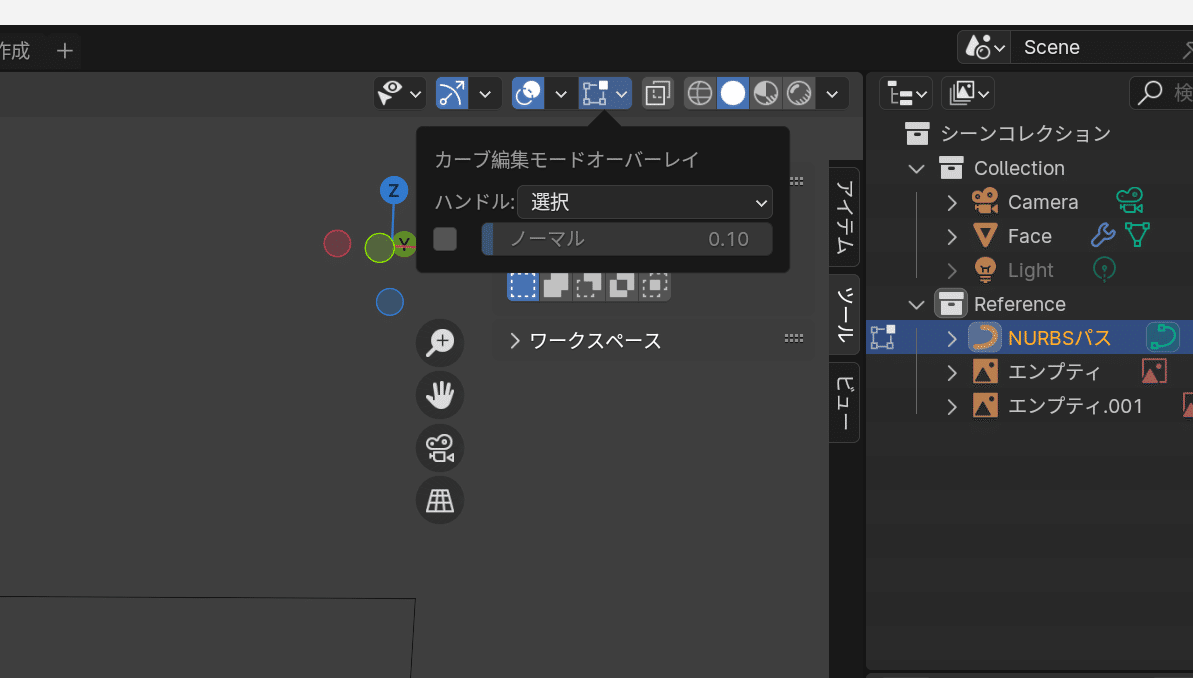
Task: Select subtract selection mode icon
Action: pos(589,285)
